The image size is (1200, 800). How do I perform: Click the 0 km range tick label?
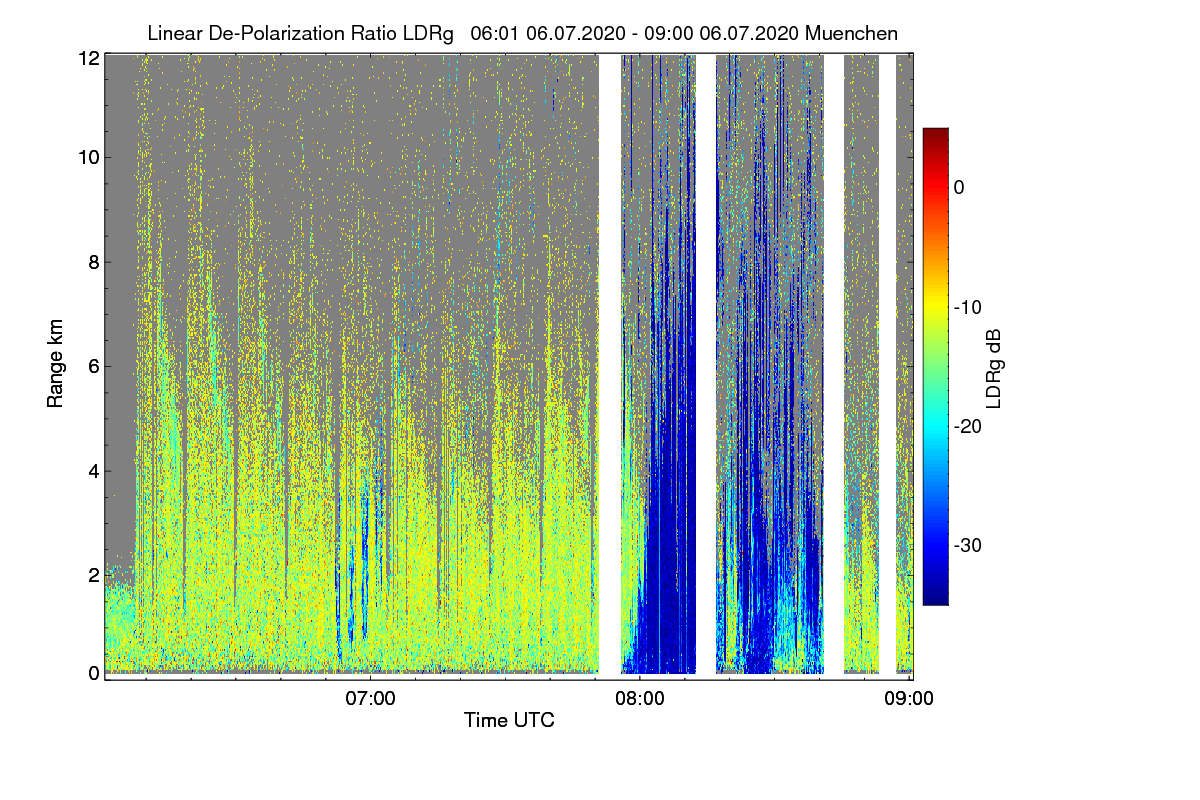pyautogui.click(x=93, y=673)
